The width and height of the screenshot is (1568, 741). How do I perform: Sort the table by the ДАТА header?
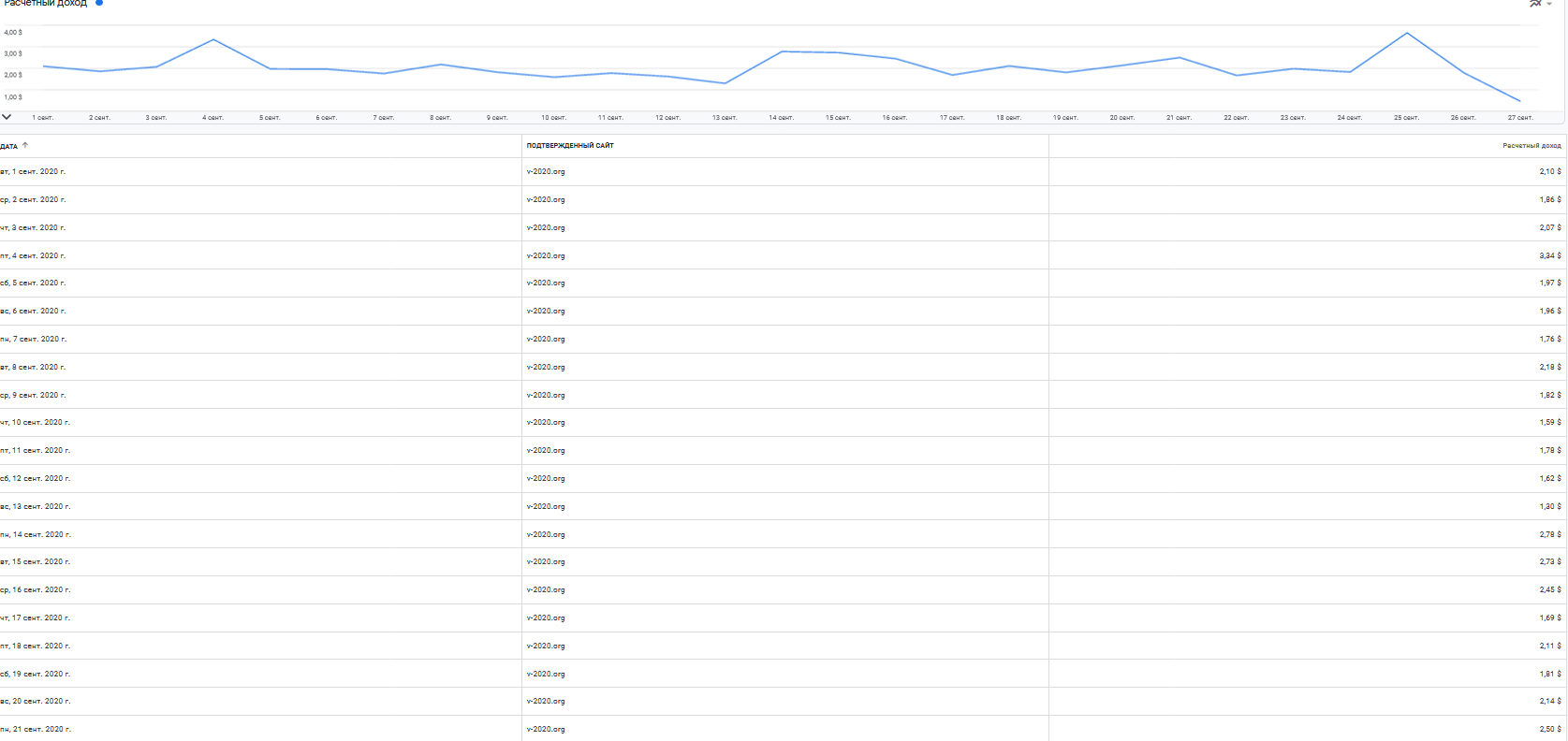[x=9, y=146]
